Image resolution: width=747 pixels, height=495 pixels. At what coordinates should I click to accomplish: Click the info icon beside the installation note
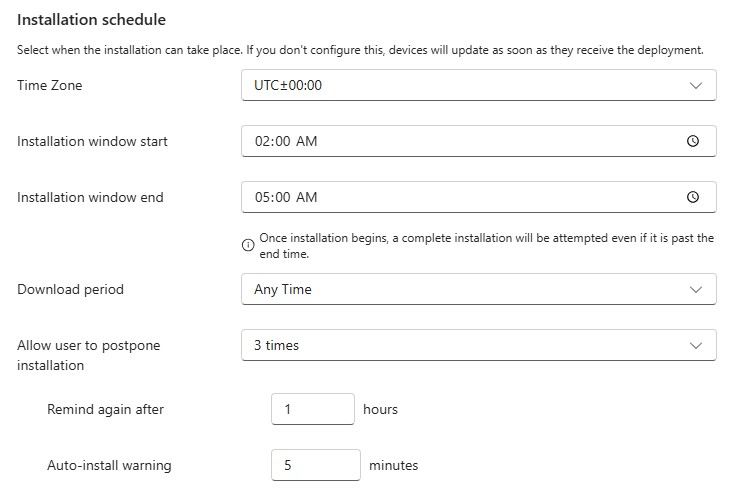click(248, 245)
